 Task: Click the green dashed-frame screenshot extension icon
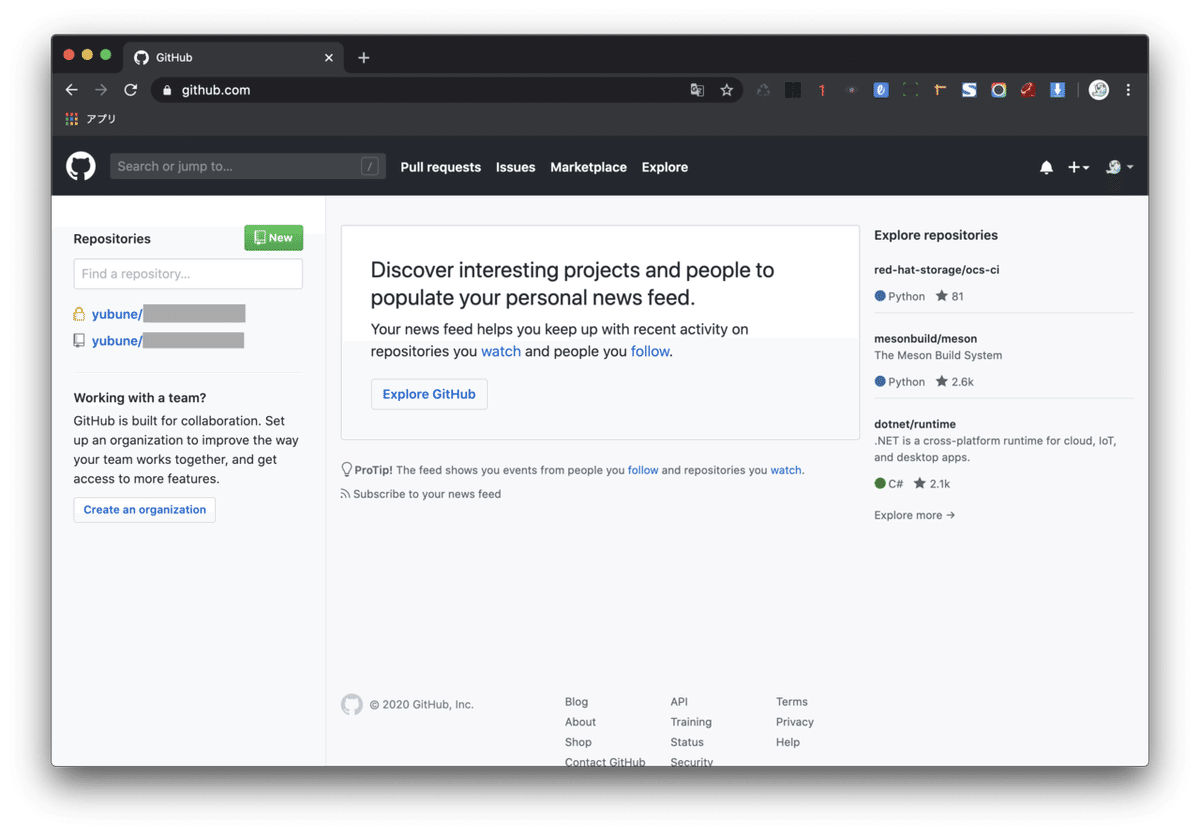(910, 90)
